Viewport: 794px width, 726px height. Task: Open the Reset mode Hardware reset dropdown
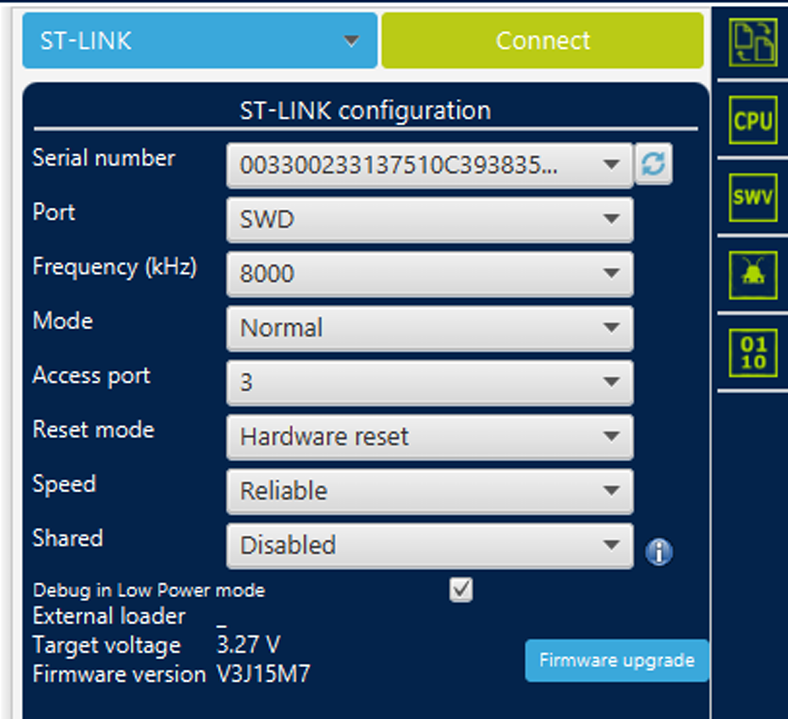tap(430, 437)
